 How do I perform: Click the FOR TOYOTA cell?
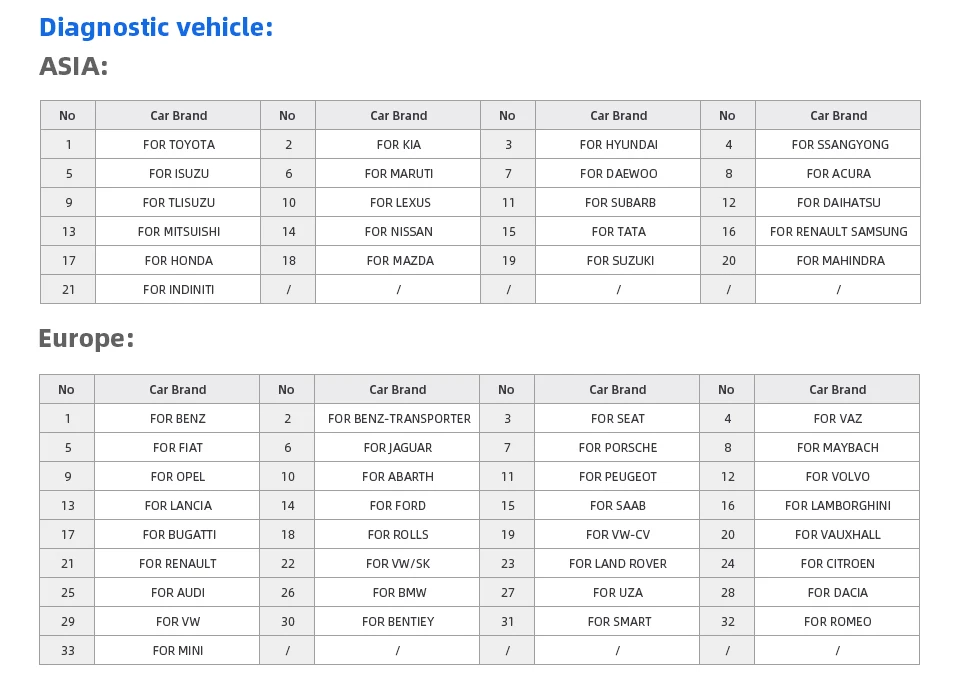pos(178,145)
